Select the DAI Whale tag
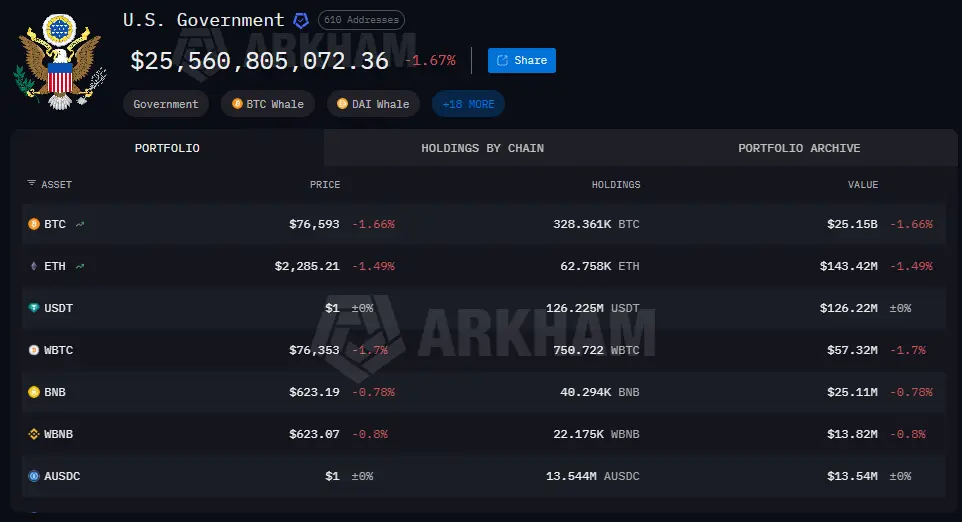The width and height of the screenshot is (962, 522). click(x=373, y=104)
